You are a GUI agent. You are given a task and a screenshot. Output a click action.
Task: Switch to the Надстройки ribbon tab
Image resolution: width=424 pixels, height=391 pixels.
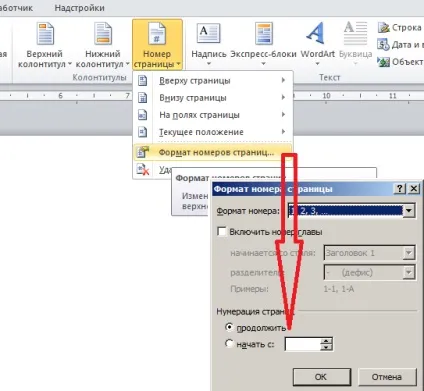click(x=79, y=8)
